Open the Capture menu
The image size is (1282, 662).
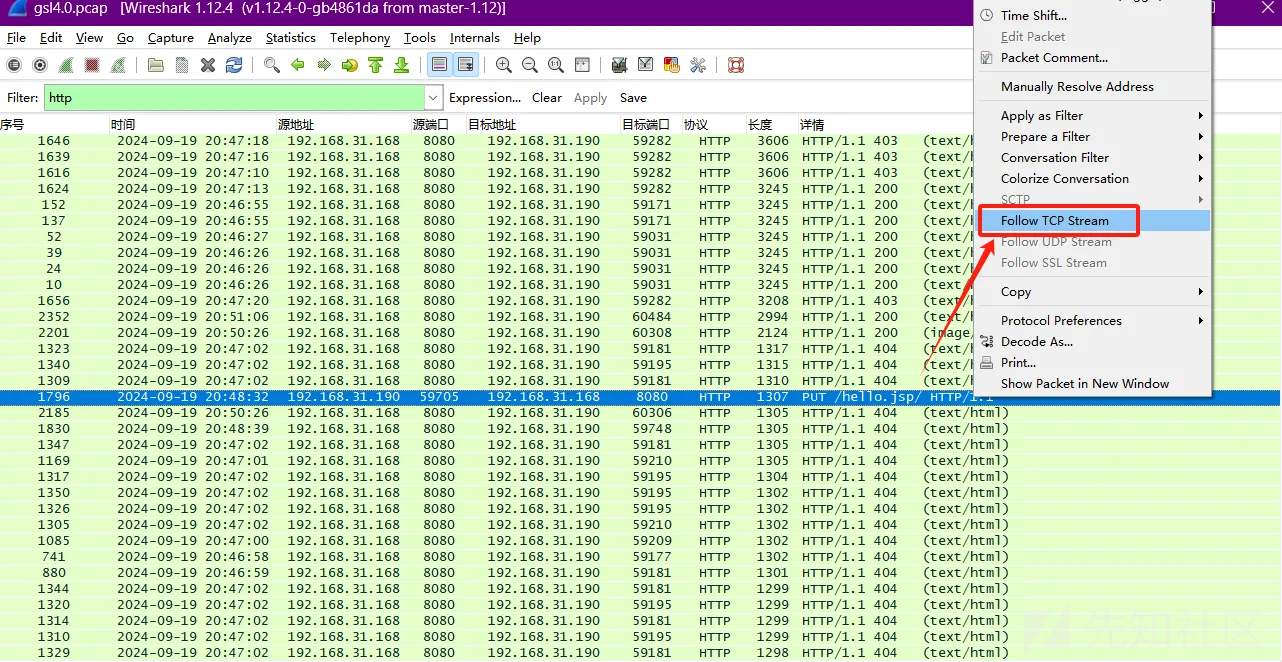(171, 38)
